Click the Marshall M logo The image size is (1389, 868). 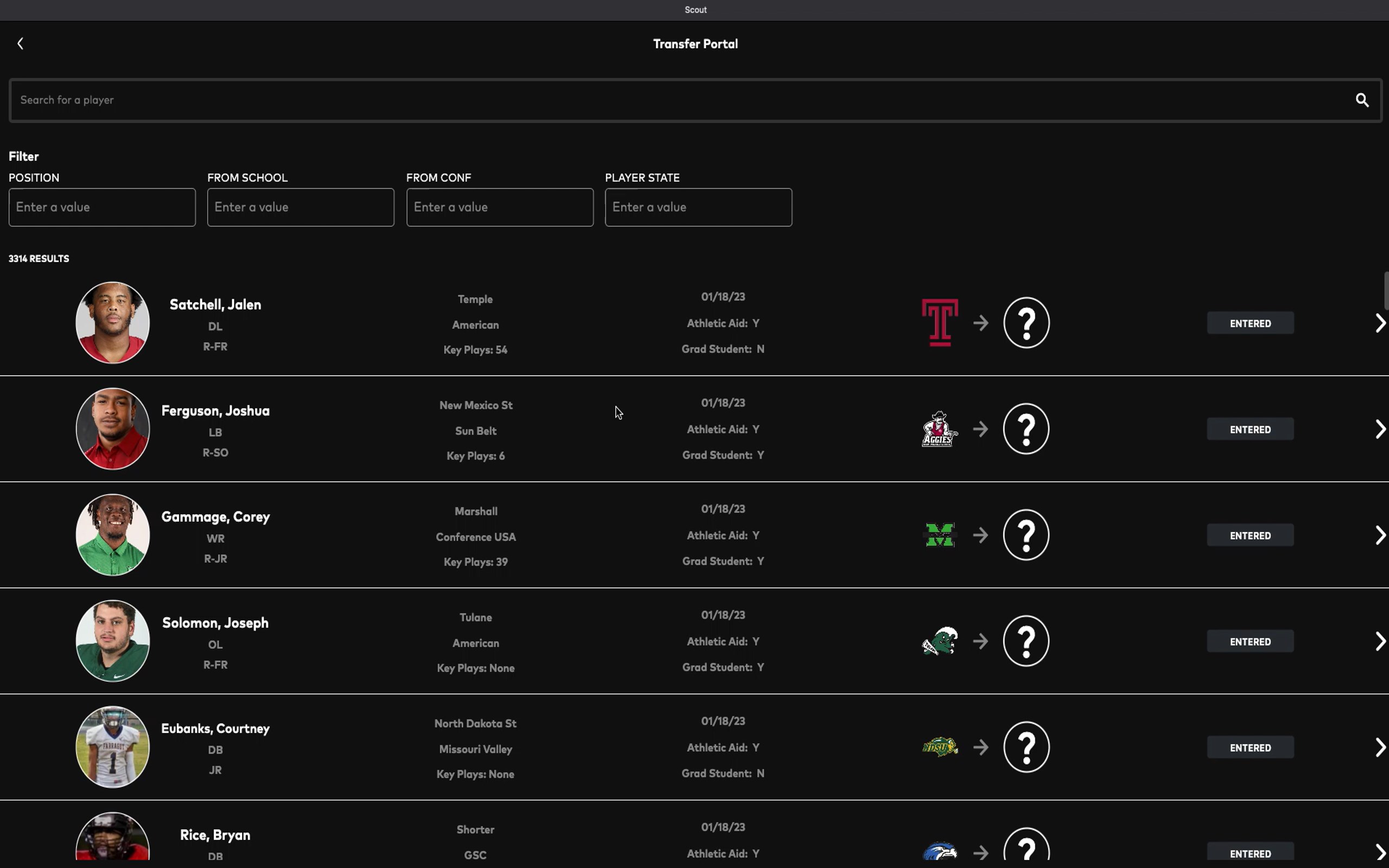[x=940, y=535]
